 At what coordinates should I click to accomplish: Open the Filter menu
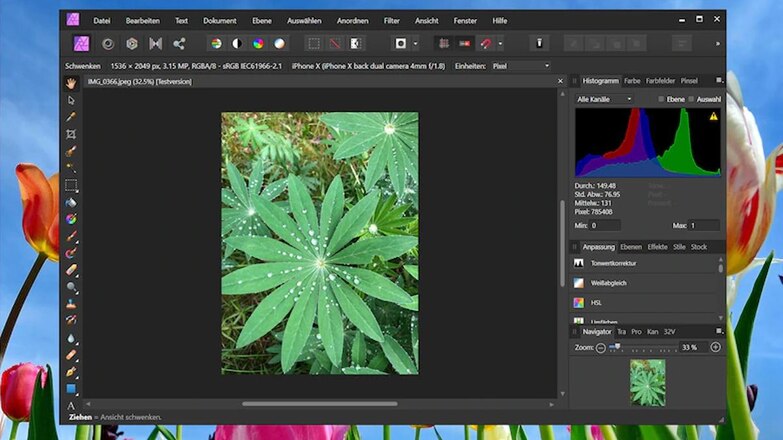click(x=391, y=20)
